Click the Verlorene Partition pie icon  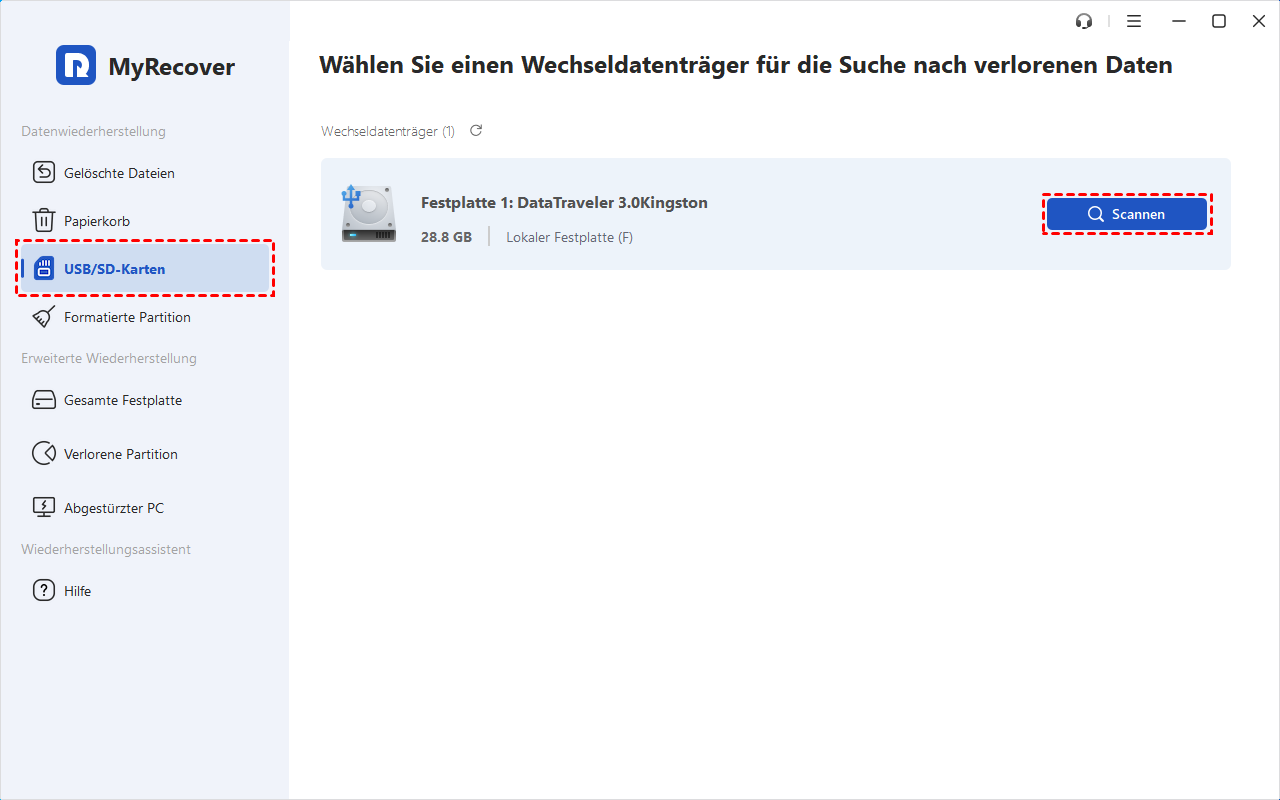coord(44,454)
